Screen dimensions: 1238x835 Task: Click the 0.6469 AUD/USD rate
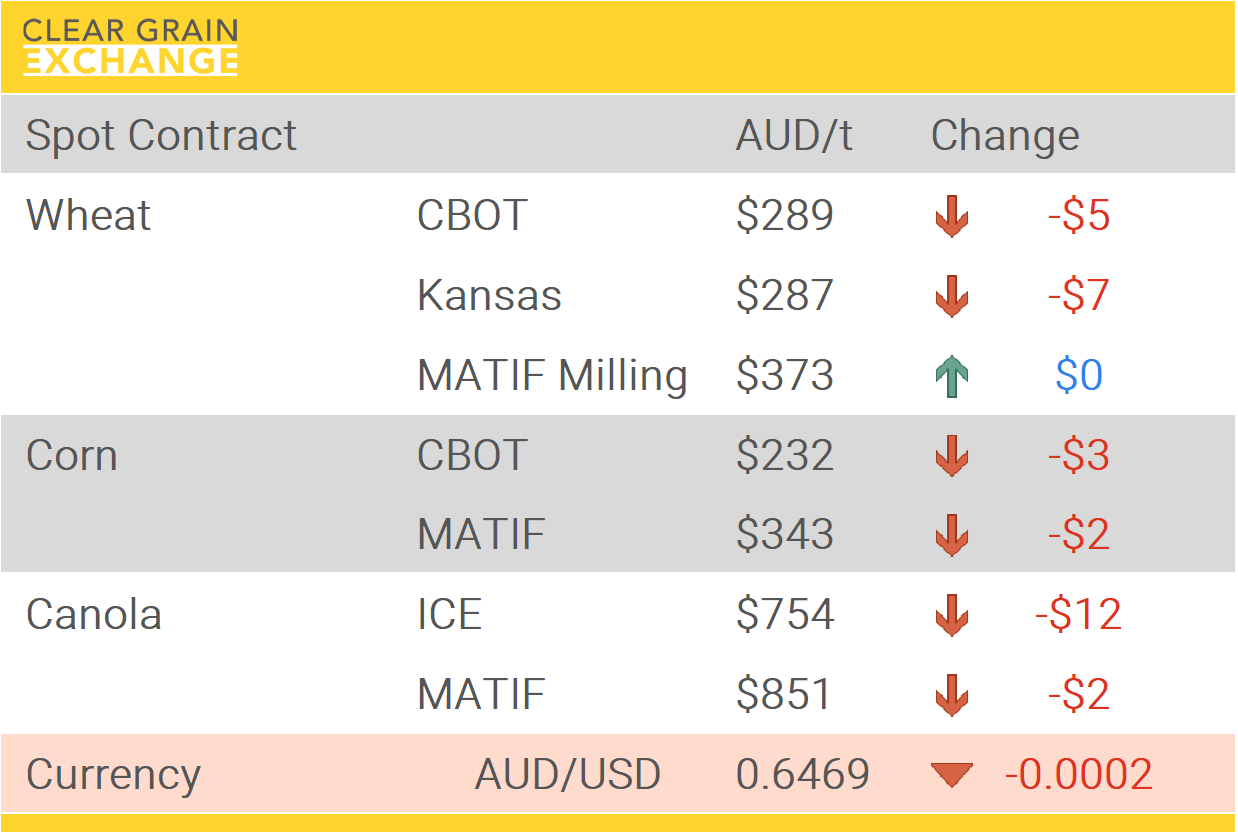(x=802, y=774)
